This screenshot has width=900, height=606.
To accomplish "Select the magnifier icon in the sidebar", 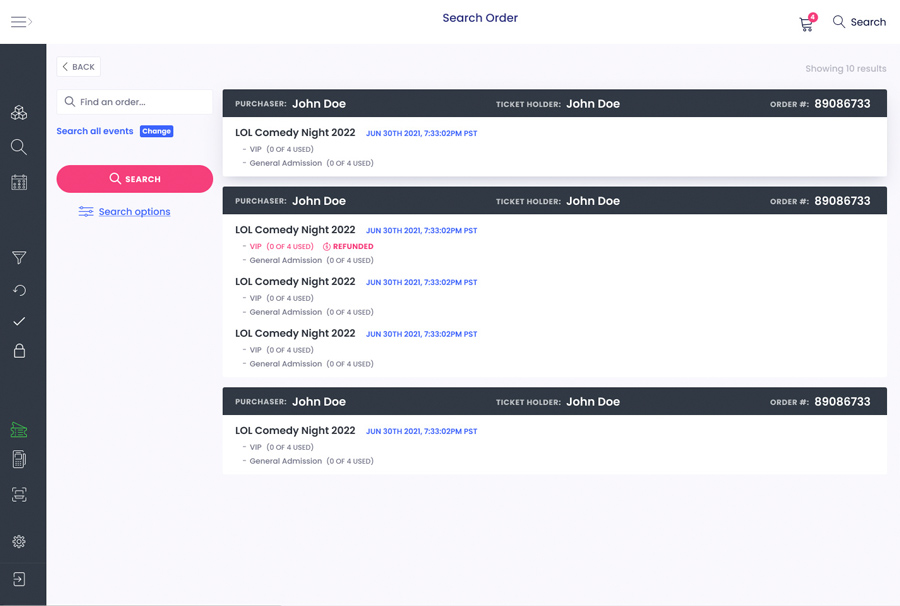I will point(19,147).
